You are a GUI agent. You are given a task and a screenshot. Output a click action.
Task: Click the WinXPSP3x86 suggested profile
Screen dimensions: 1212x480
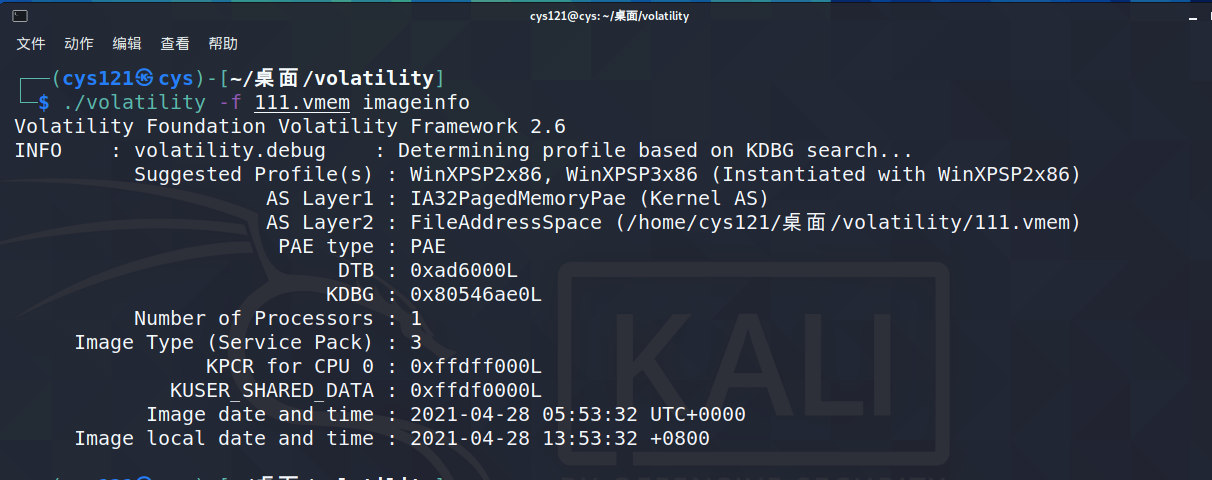point(632,174)
